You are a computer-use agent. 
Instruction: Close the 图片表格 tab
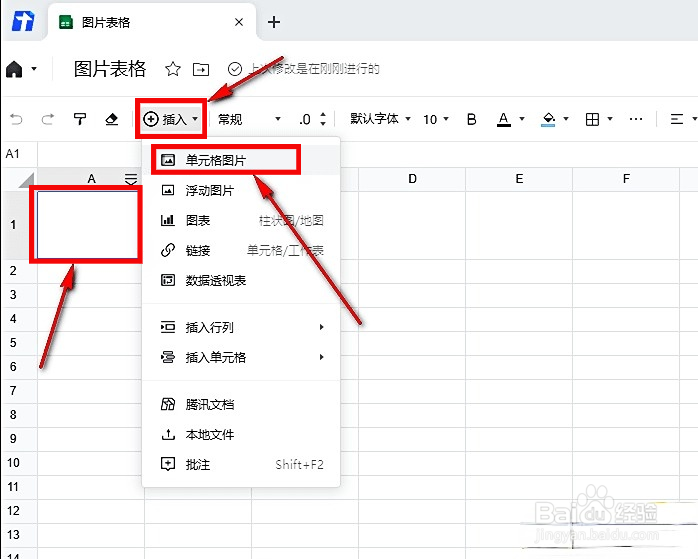pyautogui.click(x=239, y=22)
